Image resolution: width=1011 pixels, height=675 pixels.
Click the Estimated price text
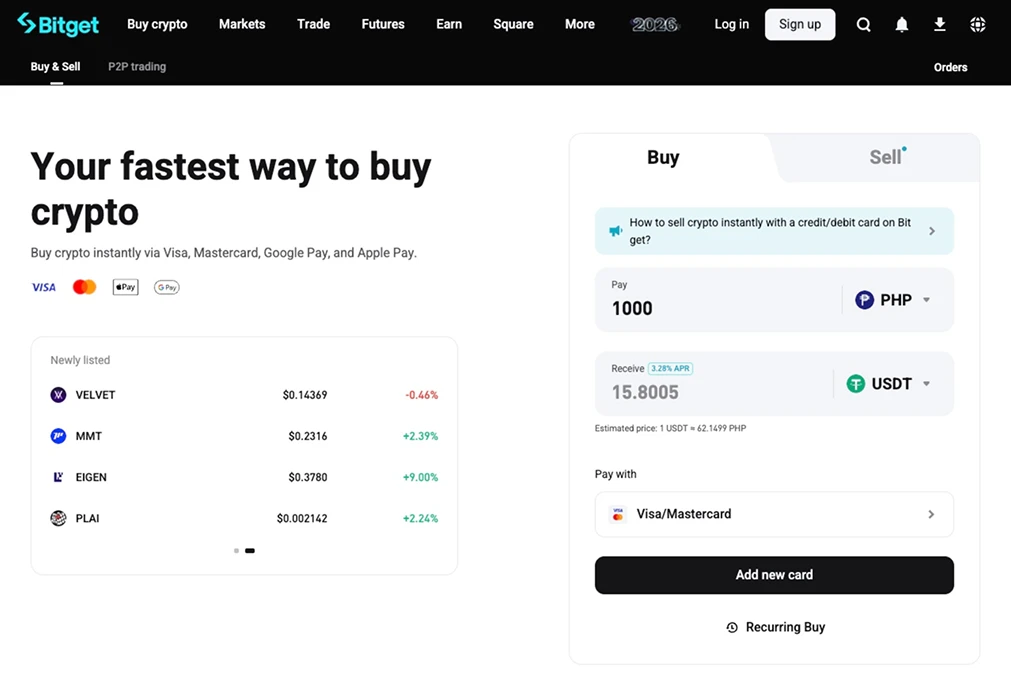(x=671, y=428)
